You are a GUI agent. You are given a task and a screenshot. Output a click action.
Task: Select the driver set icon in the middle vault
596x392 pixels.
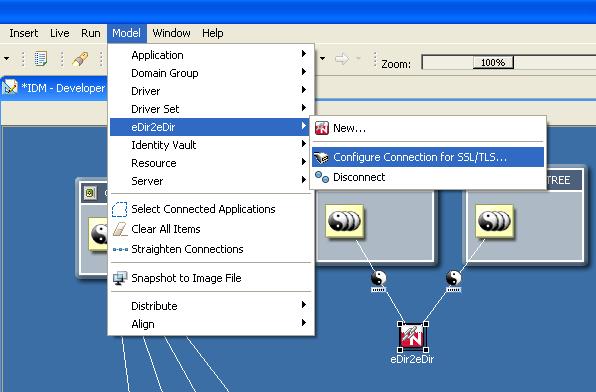(344, 222)
